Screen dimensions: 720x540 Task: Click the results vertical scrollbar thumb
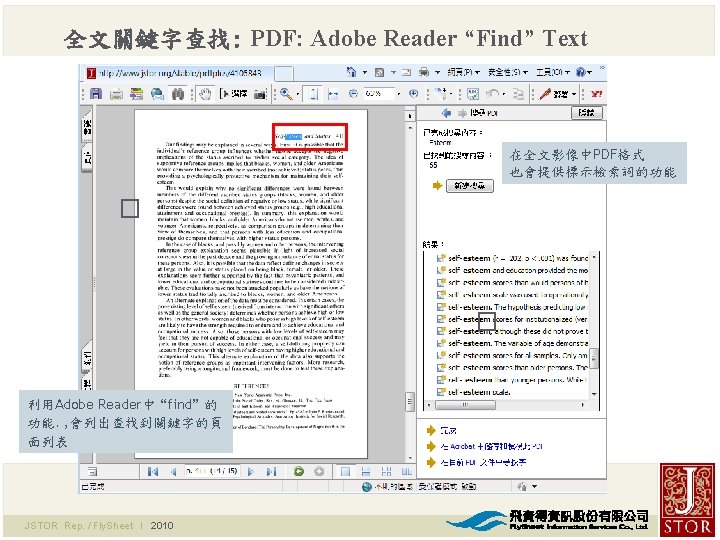[594, 359]
